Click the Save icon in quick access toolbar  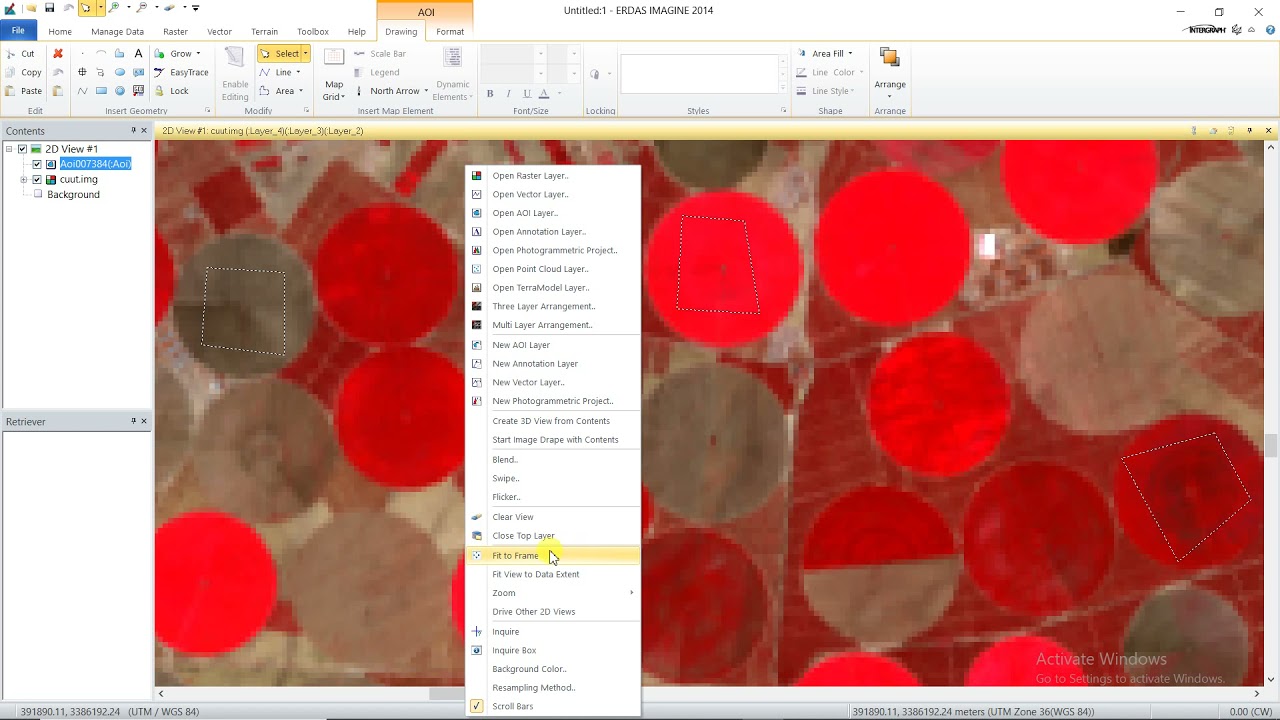49,8
